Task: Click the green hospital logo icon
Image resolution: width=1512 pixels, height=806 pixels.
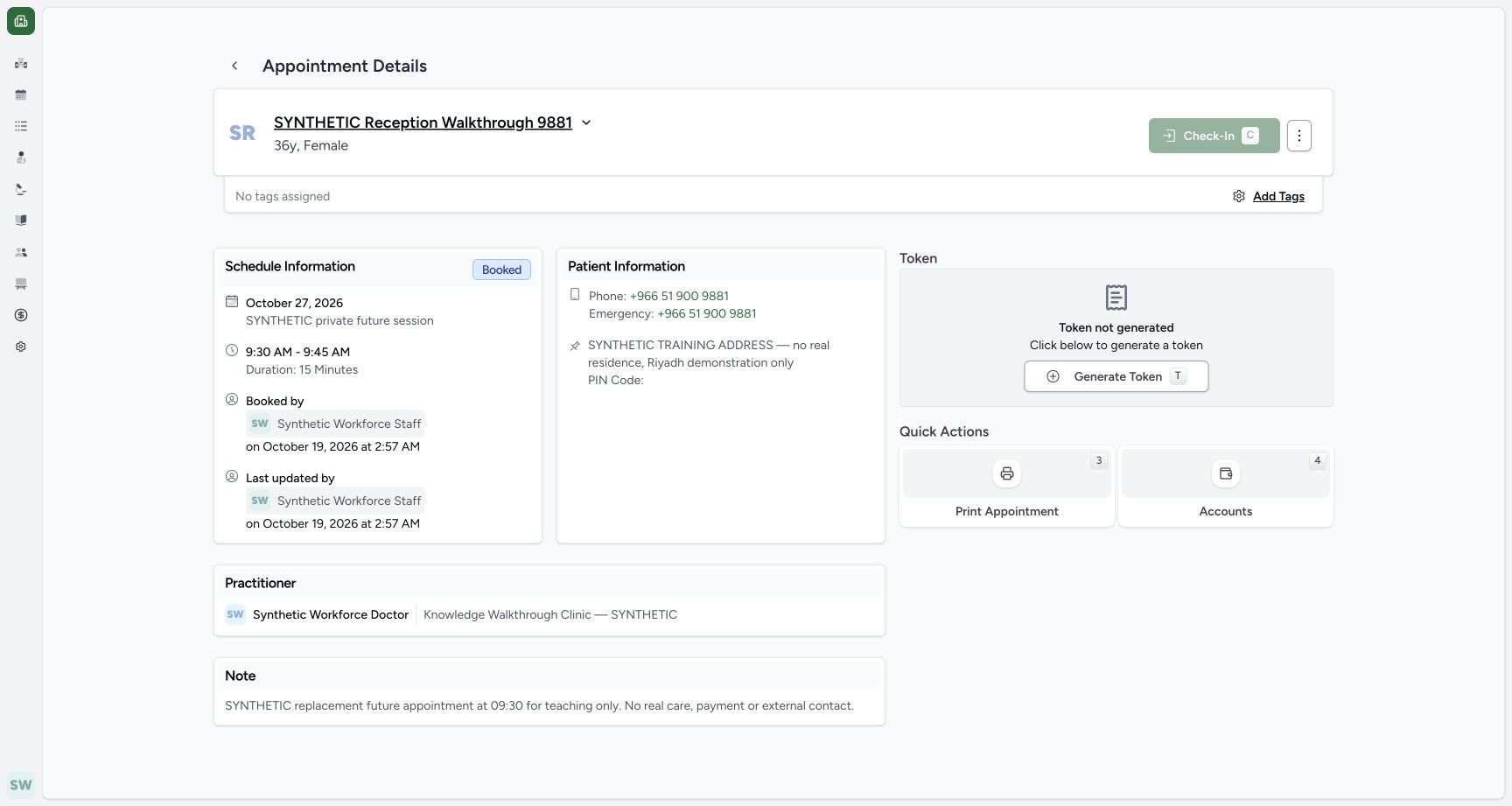Action: pyautogui.click(x=21, y=21)
